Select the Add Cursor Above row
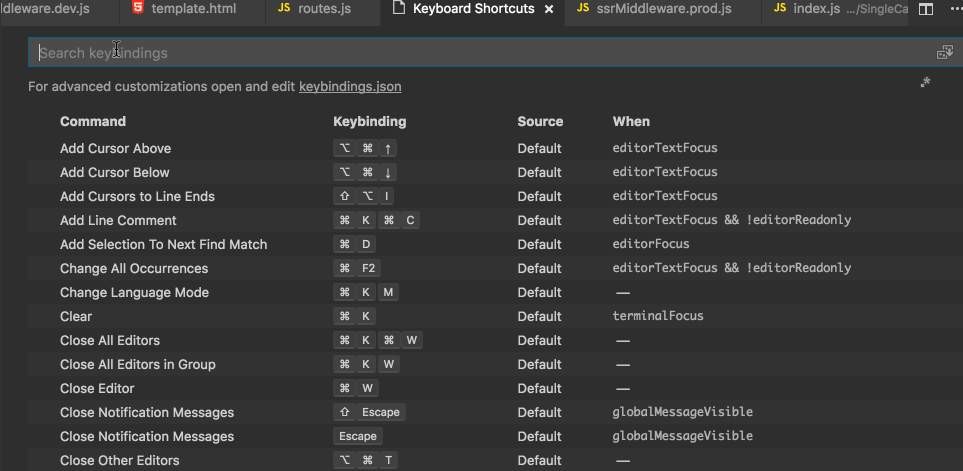The image size is (963, 471). [496, 148]
